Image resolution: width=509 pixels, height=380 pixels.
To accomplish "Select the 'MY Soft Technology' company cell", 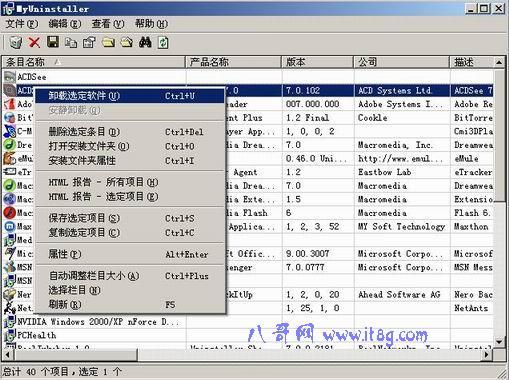I will [402, 227].
